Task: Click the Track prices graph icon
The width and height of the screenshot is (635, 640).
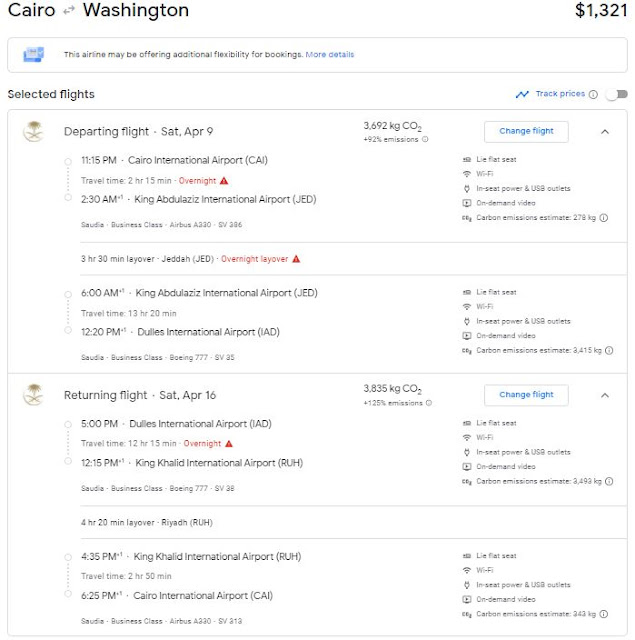Action: tap(522, 94)
